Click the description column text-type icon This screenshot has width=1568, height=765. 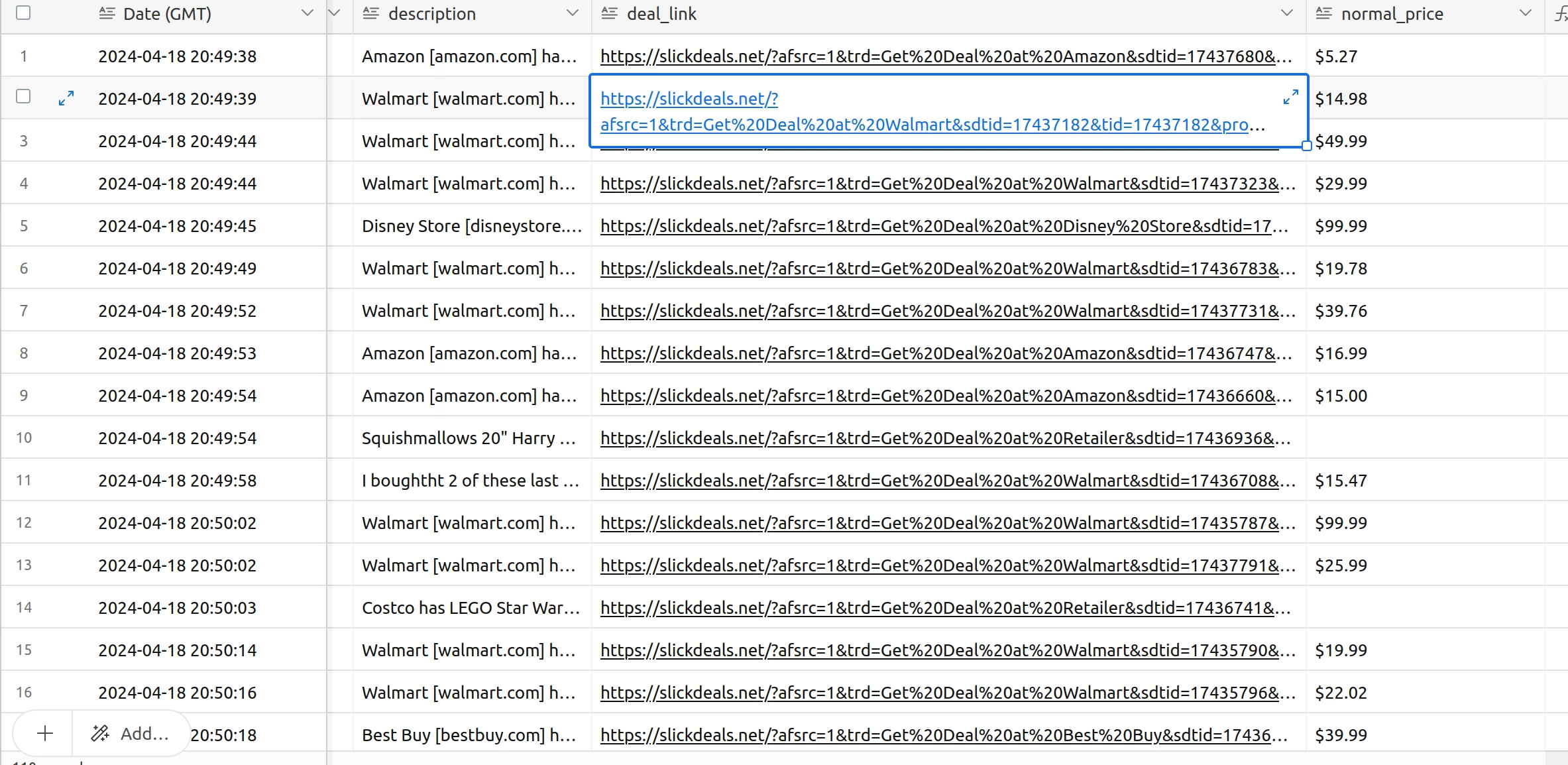click(370, 13)
